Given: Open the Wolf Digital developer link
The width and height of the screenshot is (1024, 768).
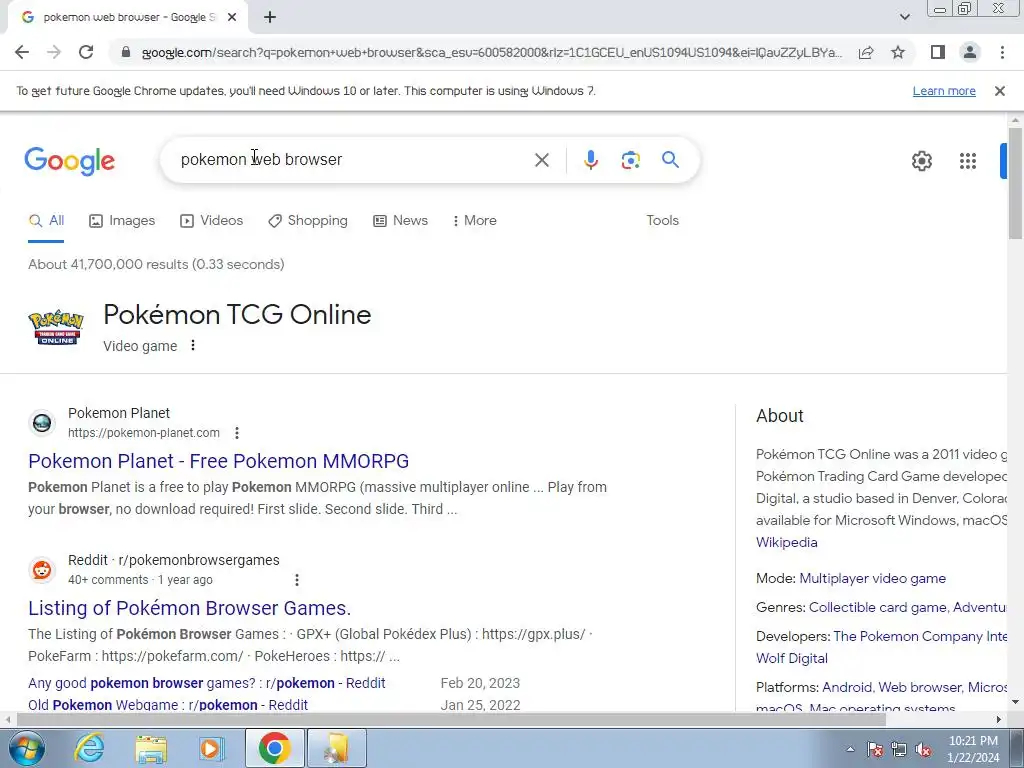Looking at the screenshot, I should pos(792,658).
